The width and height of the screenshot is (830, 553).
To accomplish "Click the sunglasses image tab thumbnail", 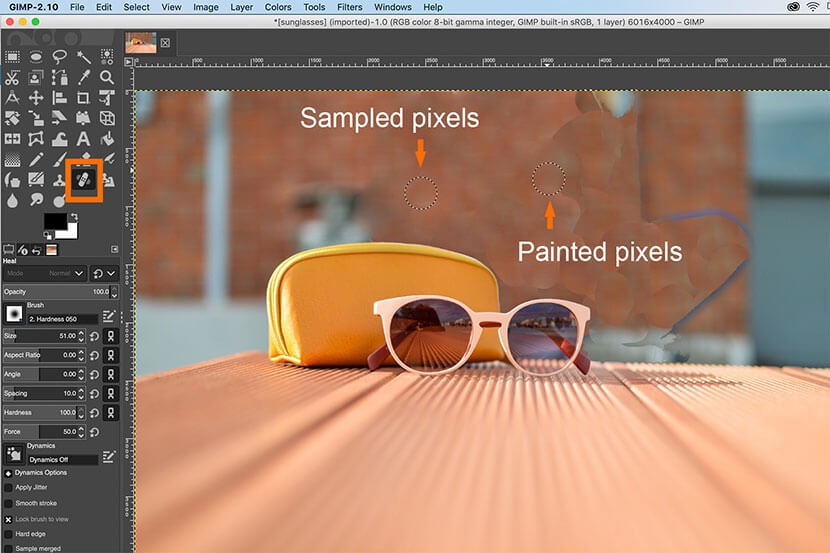I will [141, 42].
